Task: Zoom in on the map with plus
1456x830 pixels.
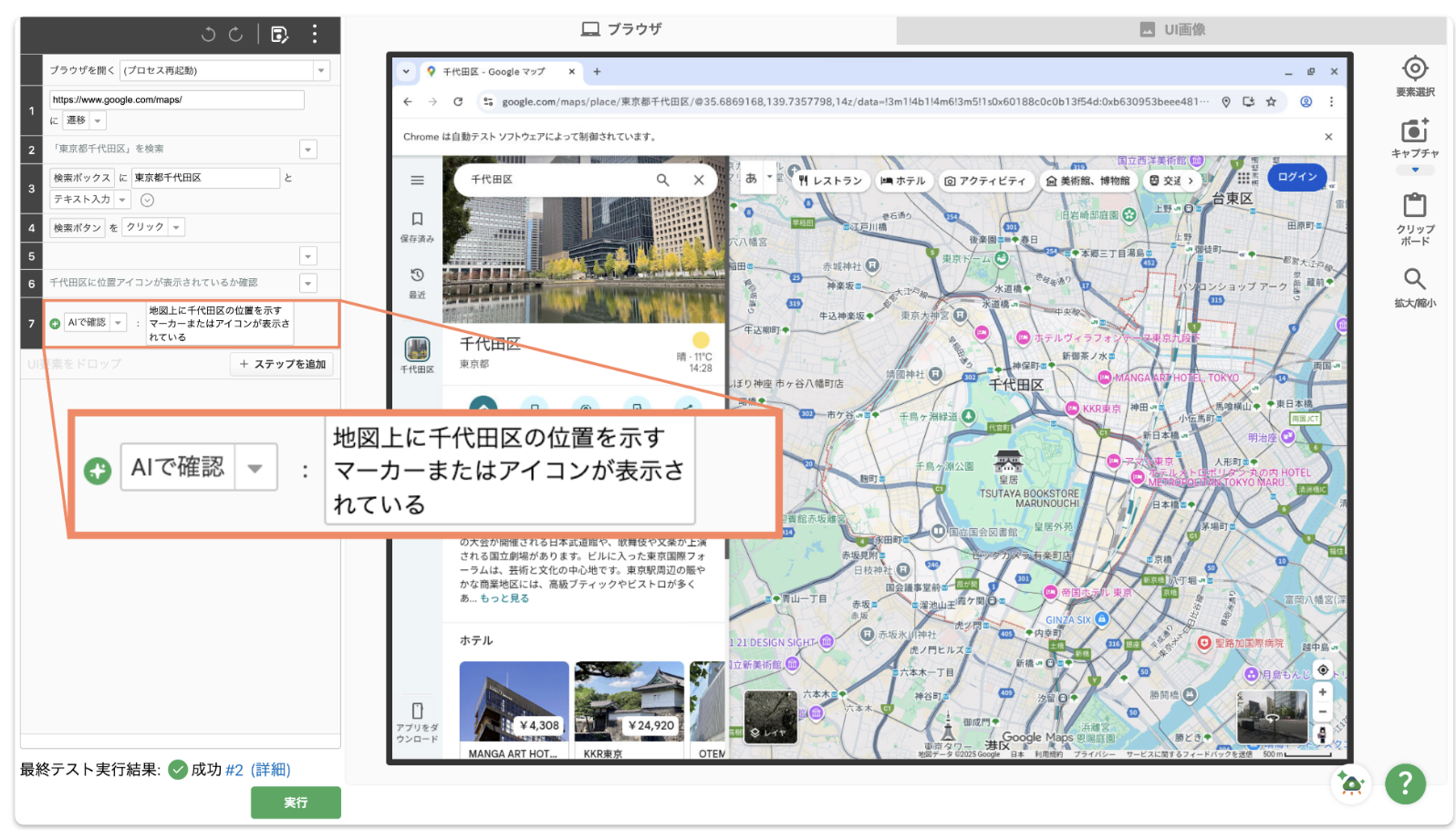Action: (x=1322, y=692)
